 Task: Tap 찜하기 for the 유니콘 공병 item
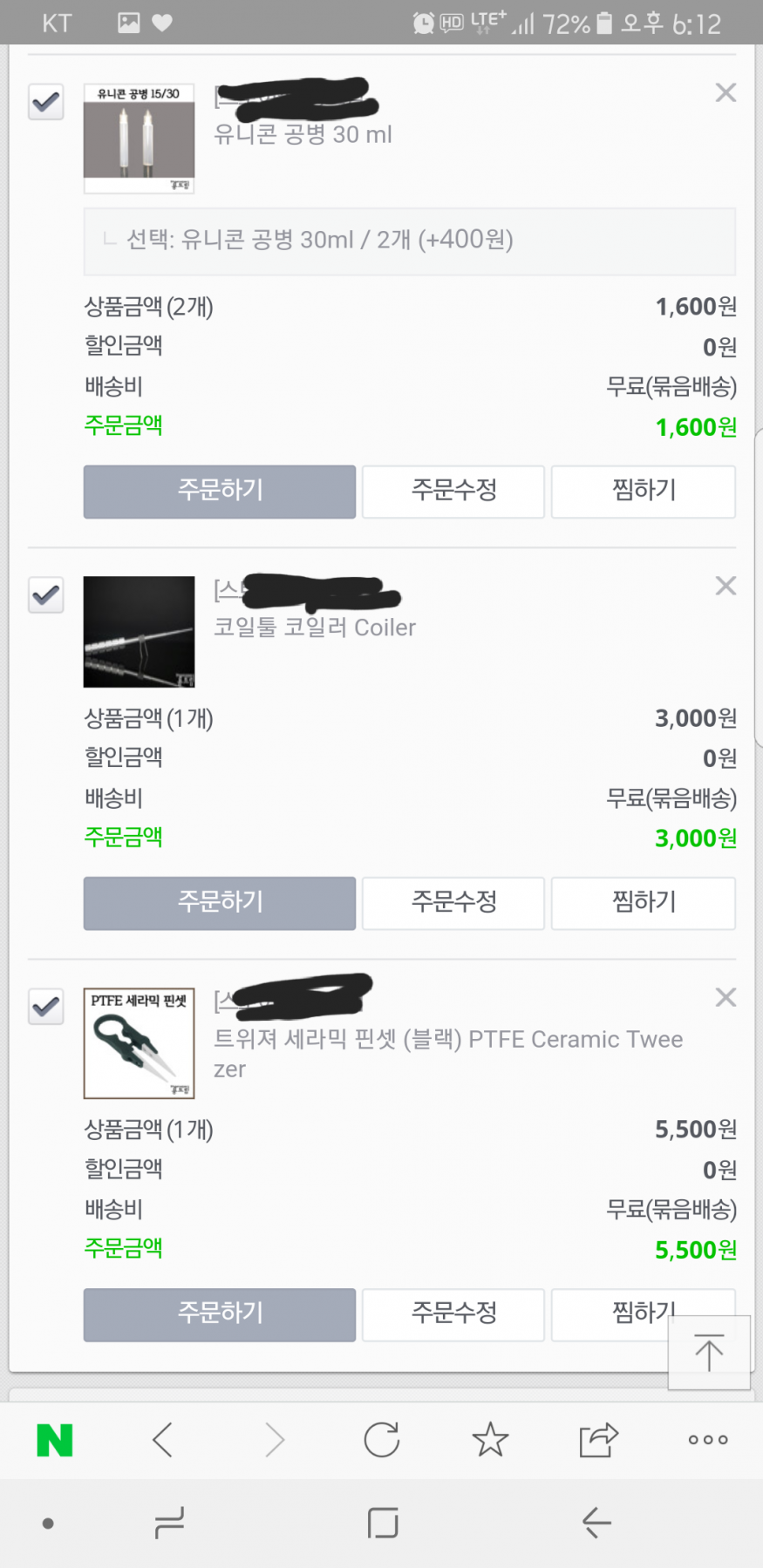[644, 491]
